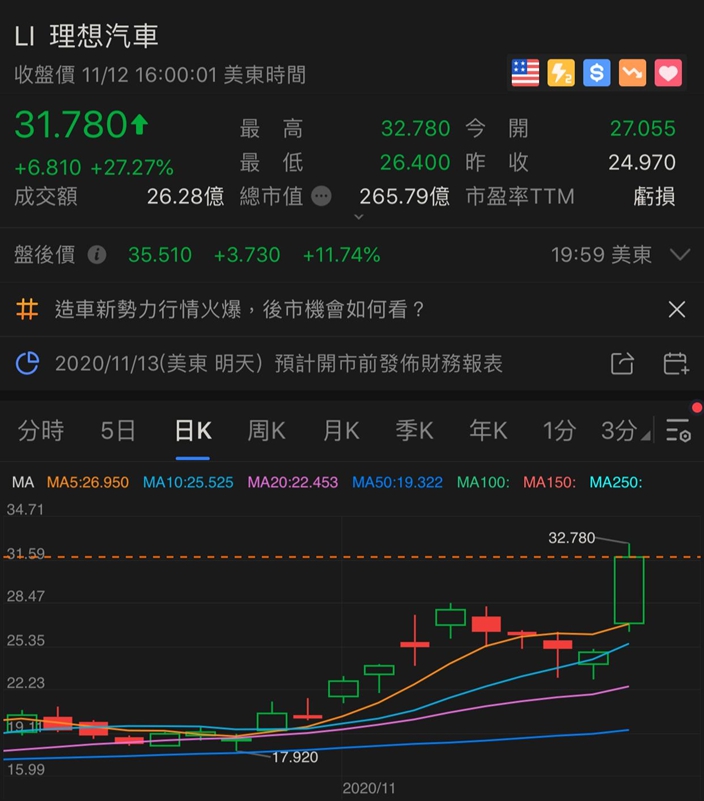This screenshot has height=801, width=704.
Task: Open the 總市值 more-info bubble icon
Action: pos(321,196)
